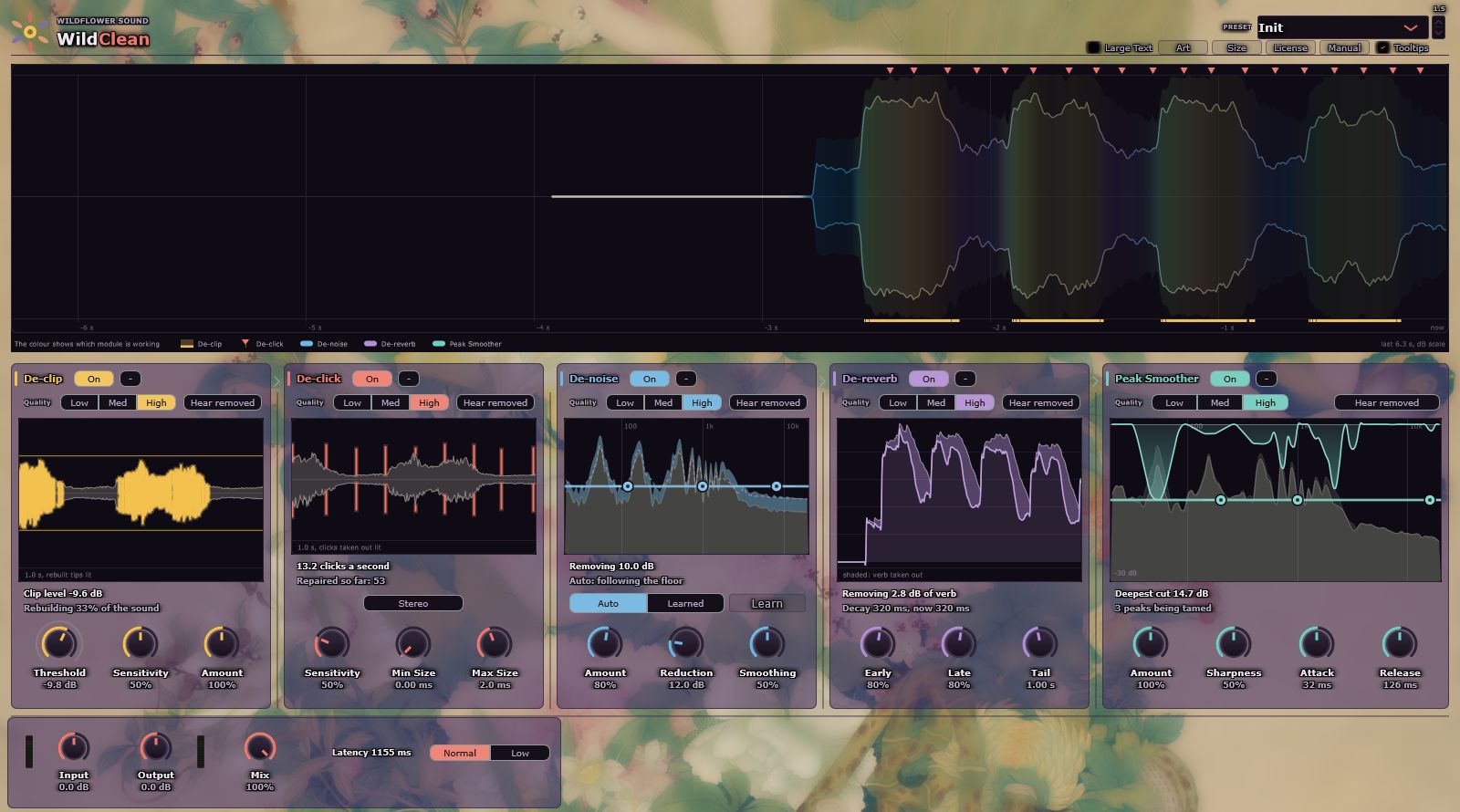1460x812 pixels.
Task: Disable the Tooltips checkbox
Action: coord(1382,47)
